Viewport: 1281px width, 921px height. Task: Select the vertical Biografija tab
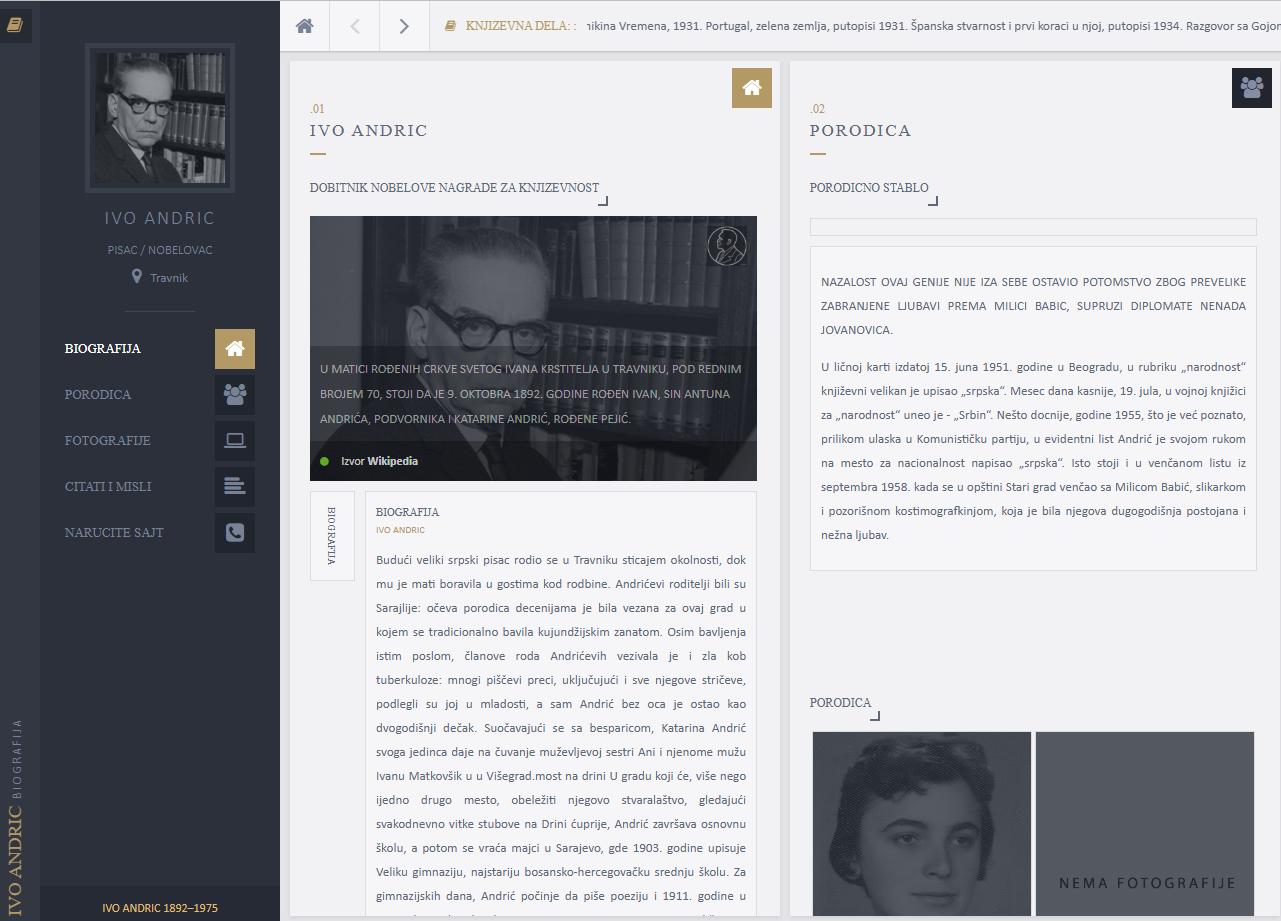[x=332, y=536]
